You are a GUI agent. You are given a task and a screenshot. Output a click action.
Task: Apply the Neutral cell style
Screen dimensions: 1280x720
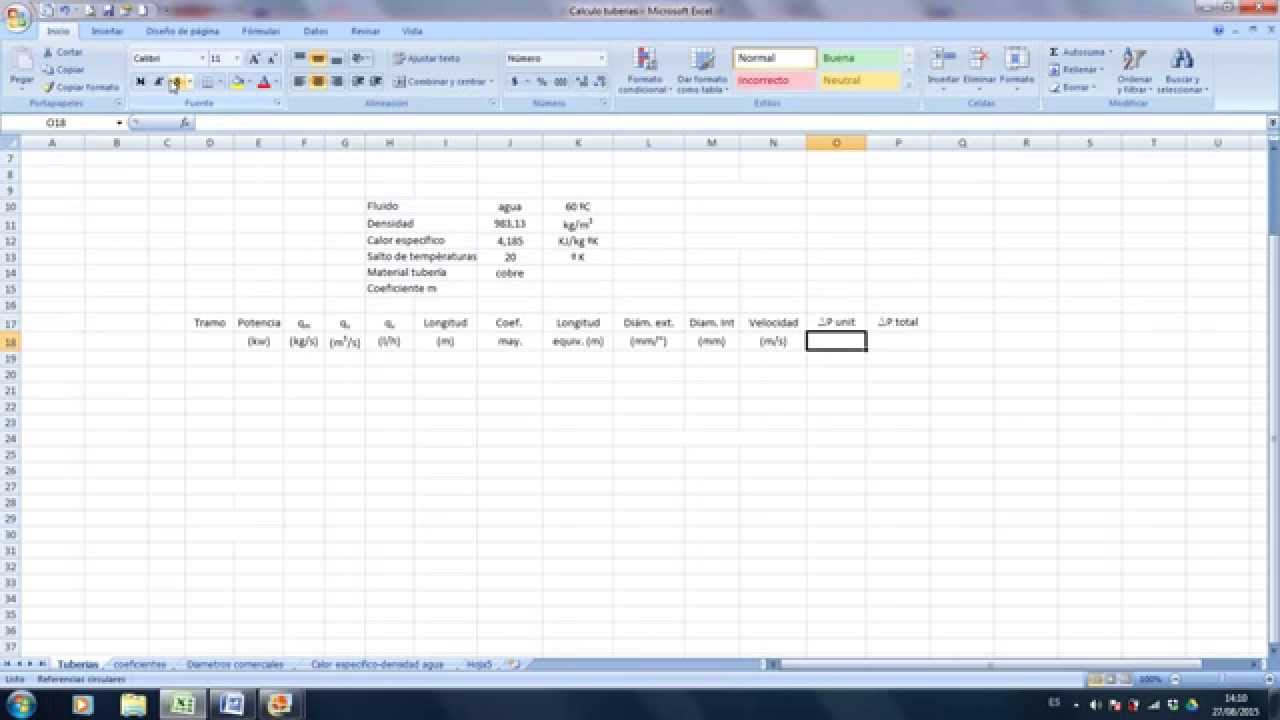coord(859,80)
